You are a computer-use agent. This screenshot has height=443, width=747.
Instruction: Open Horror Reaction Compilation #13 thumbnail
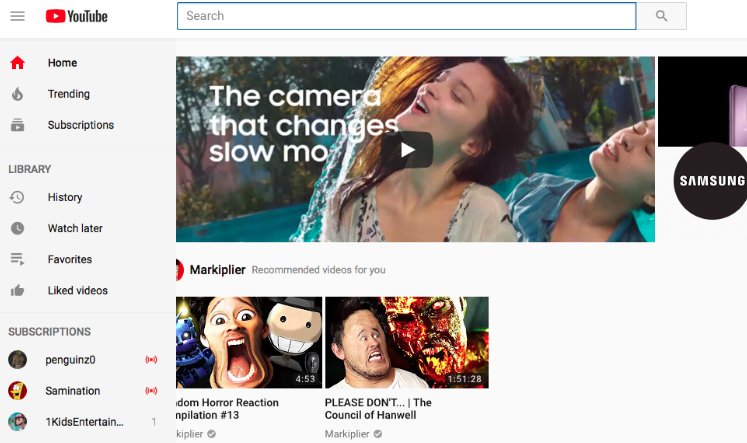click(249, 342)
